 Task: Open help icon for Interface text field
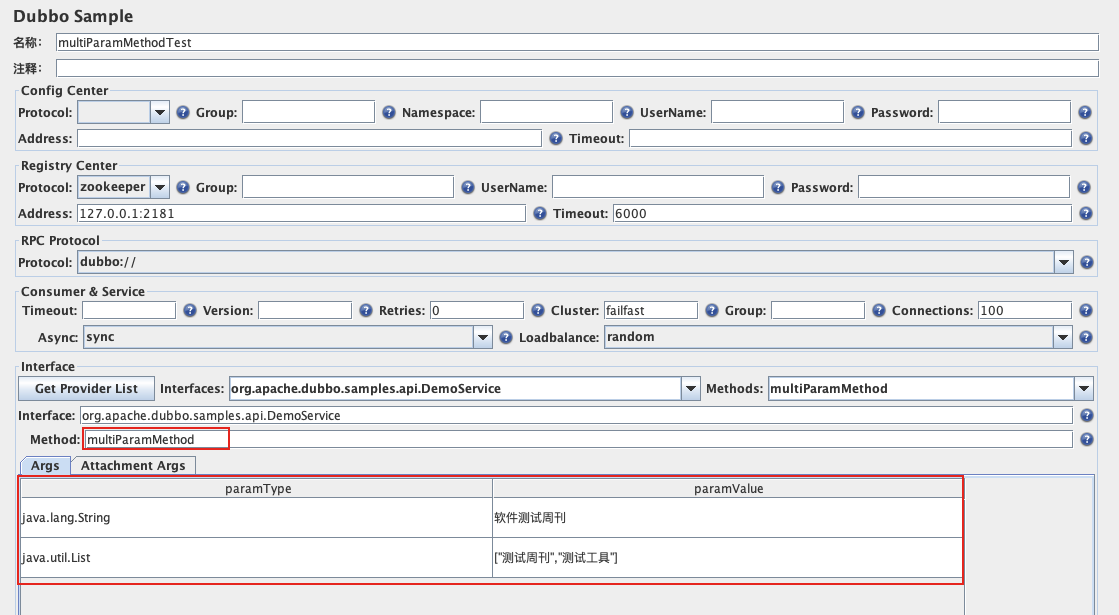coord(1086,415)
